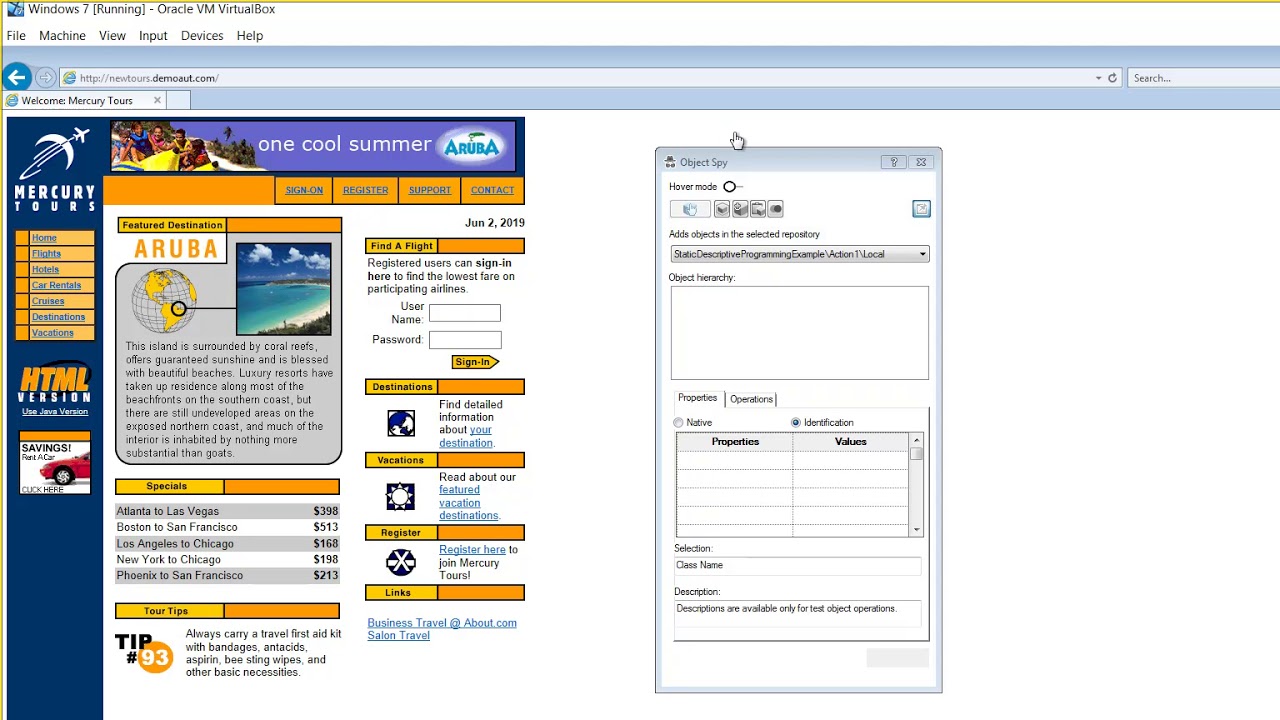Click the 'Register here' link

click(472, 550)
